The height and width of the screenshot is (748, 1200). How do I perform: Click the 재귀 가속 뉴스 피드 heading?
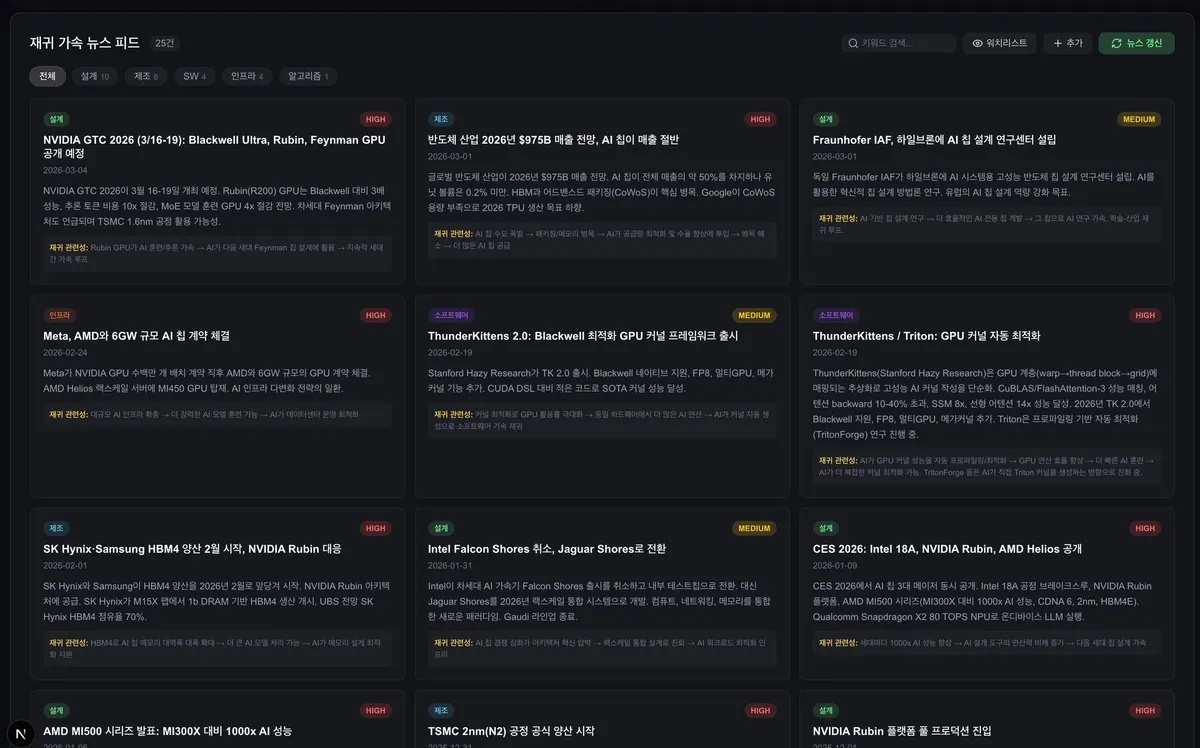click(84, 43)
